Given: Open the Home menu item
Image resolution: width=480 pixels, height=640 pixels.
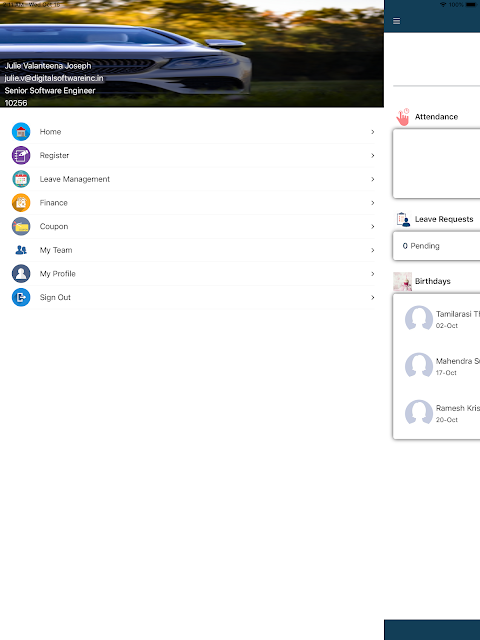Looking at the screenshot, I should pos(192,132).
